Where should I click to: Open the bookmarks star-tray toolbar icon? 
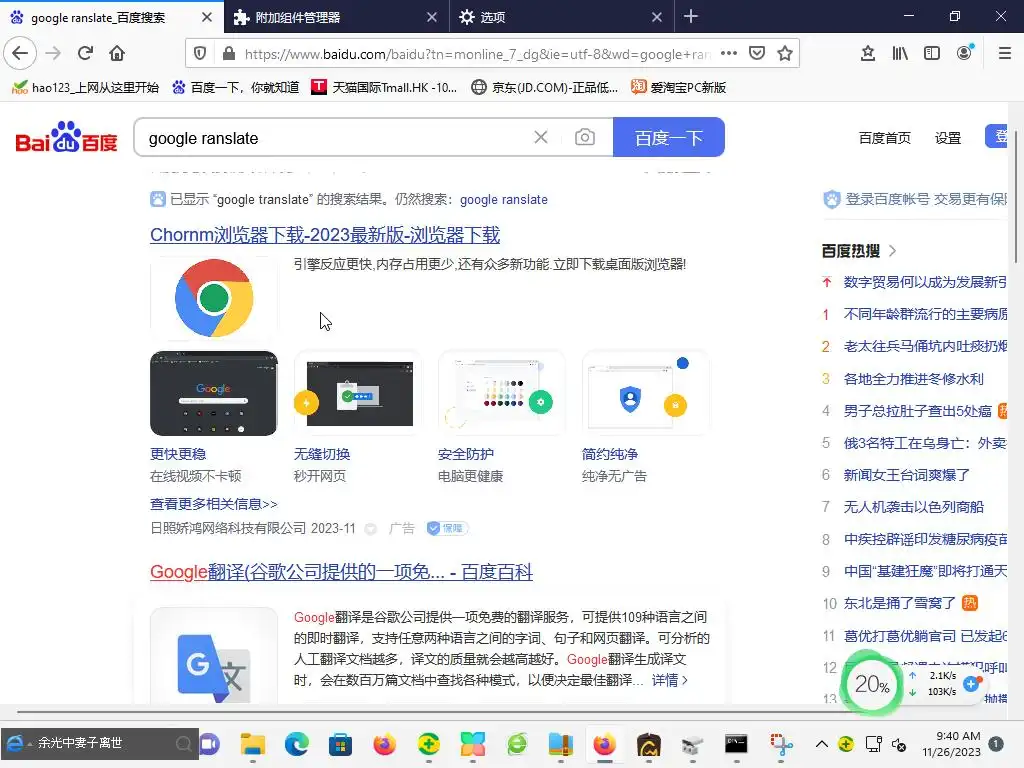point(868,54)
